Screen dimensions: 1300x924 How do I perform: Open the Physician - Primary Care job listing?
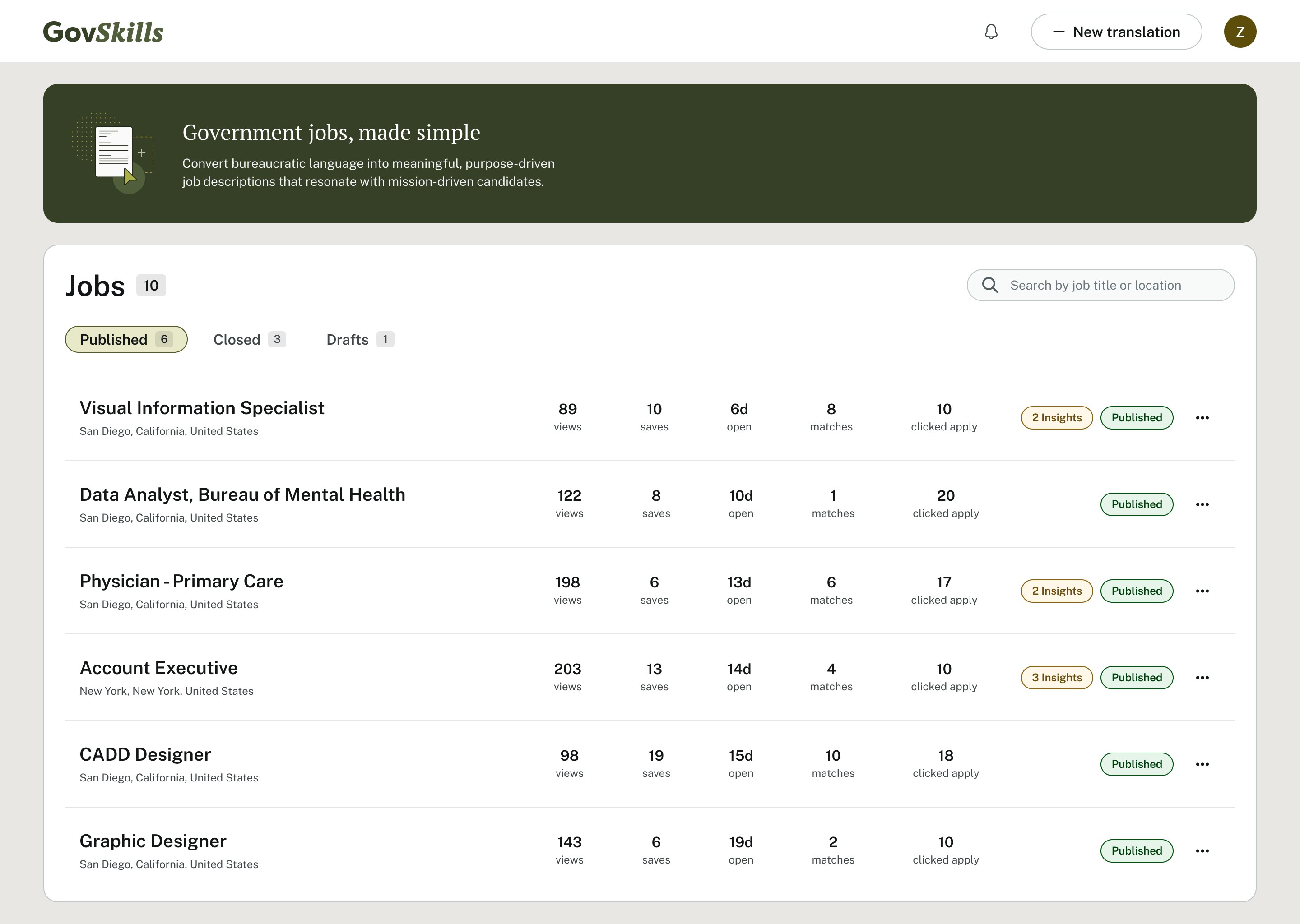pos(181,581)
